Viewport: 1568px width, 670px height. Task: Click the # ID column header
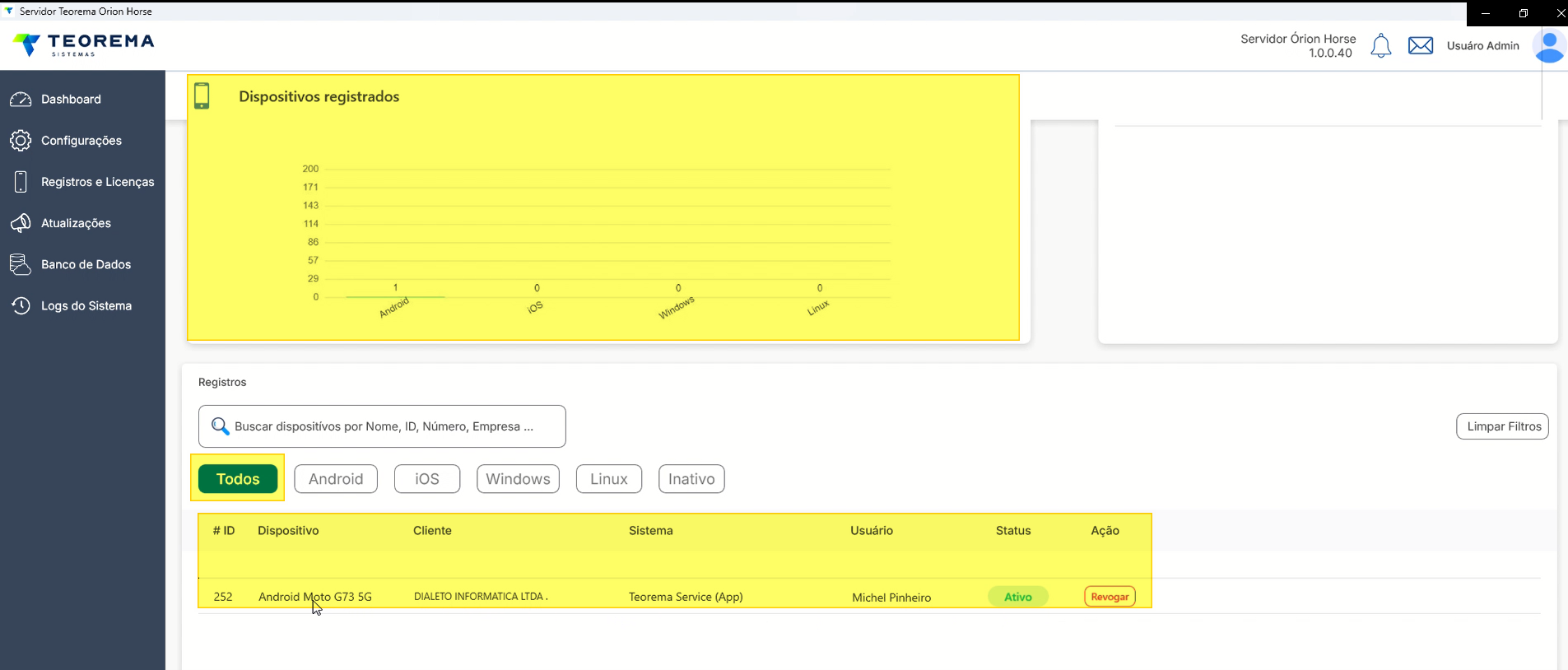coord(224,531)
